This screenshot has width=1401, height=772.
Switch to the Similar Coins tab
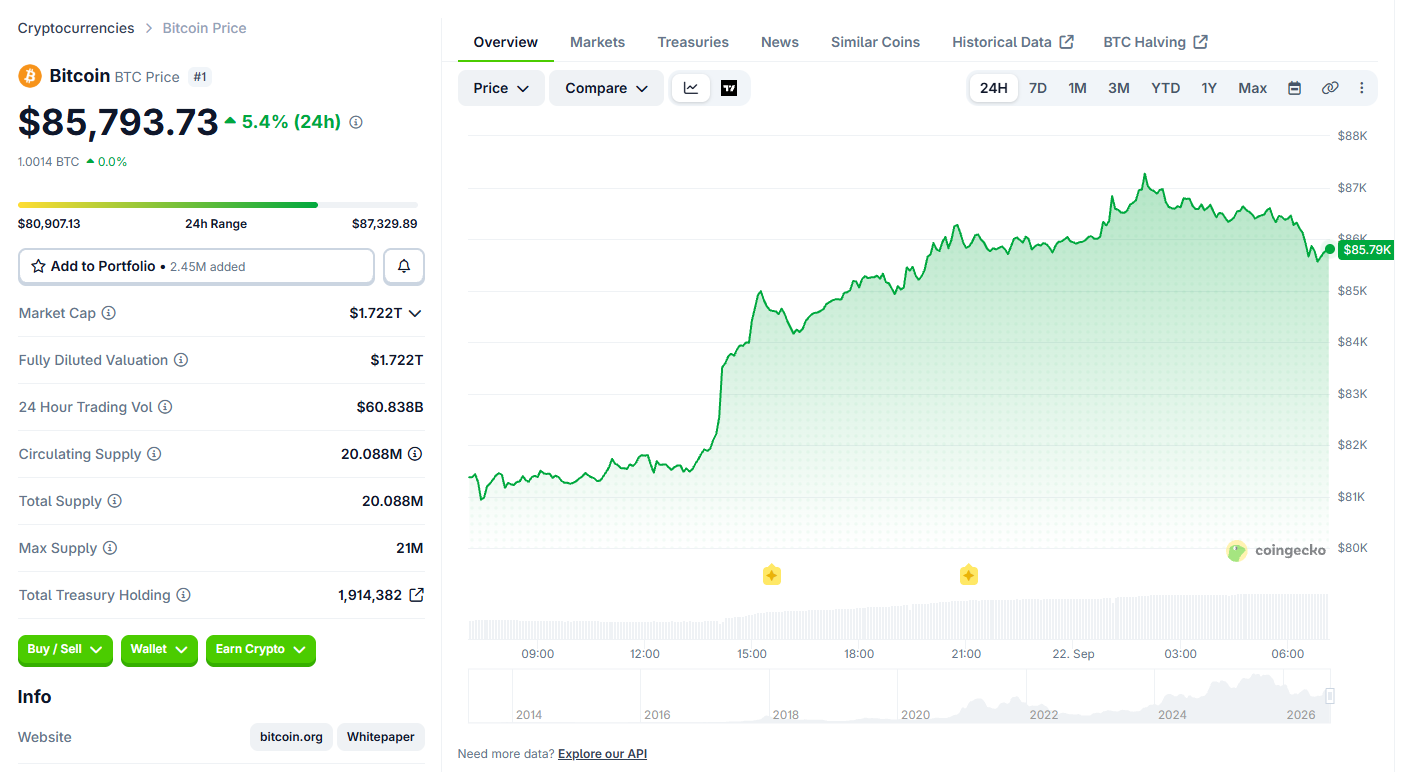pyautogui.click(x=875, y=42)
